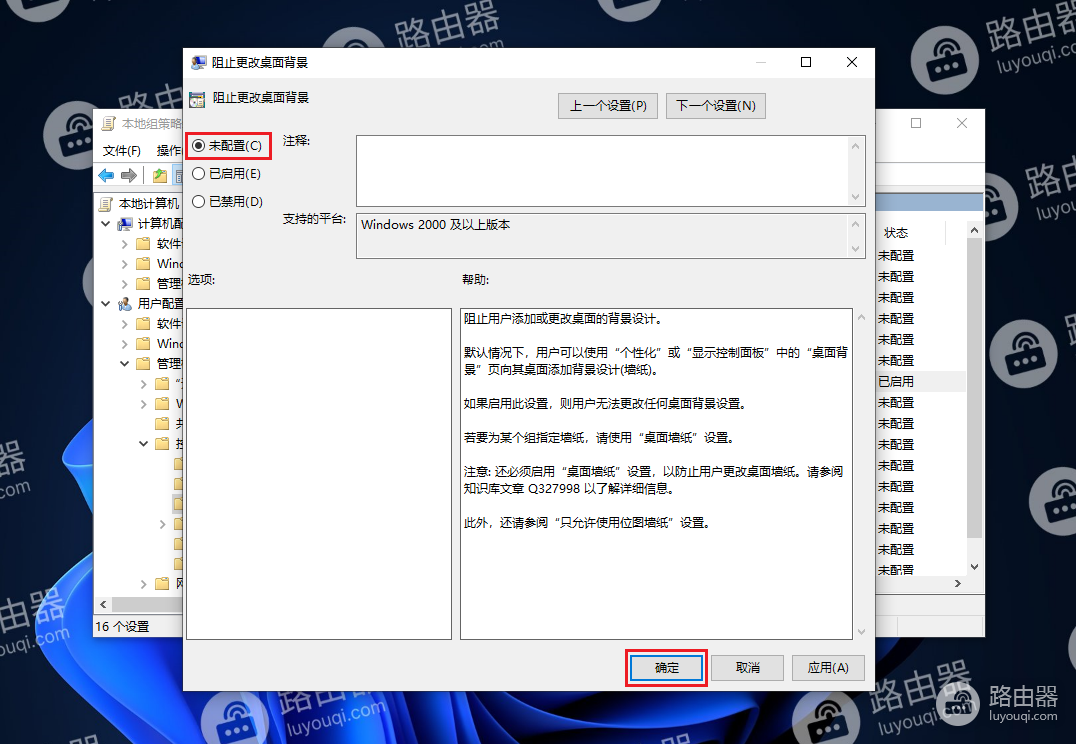
Task: Click the 本地组策略 window title icon
Action: point(108,124)
